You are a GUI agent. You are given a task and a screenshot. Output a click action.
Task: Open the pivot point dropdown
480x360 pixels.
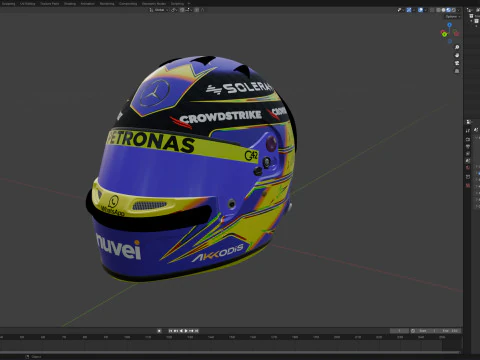(x=174, y=10)
